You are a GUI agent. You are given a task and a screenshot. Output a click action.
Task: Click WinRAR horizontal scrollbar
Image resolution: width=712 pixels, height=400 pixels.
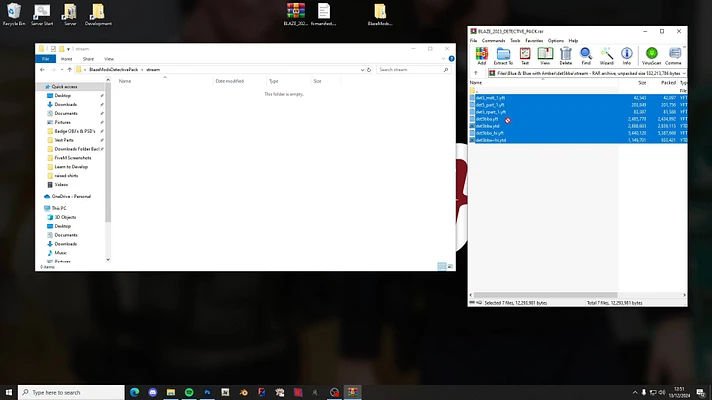[x=545, y=295]
